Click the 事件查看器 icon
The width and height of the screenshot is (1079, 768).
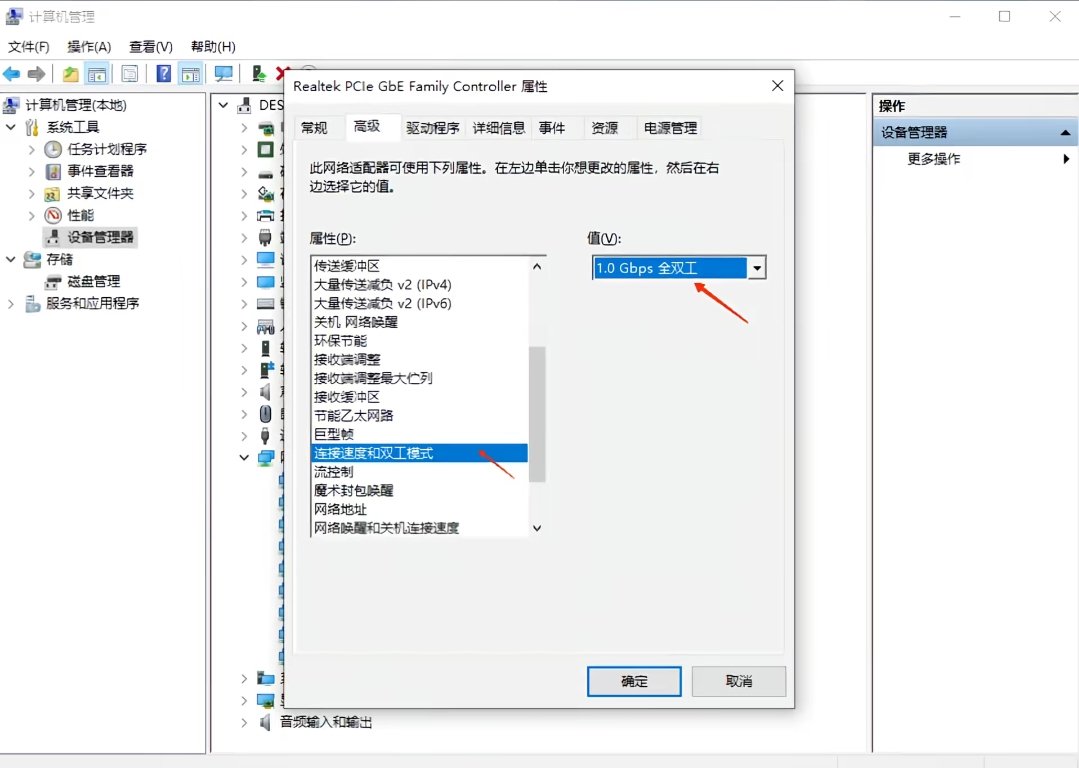[x=53, y=171]
